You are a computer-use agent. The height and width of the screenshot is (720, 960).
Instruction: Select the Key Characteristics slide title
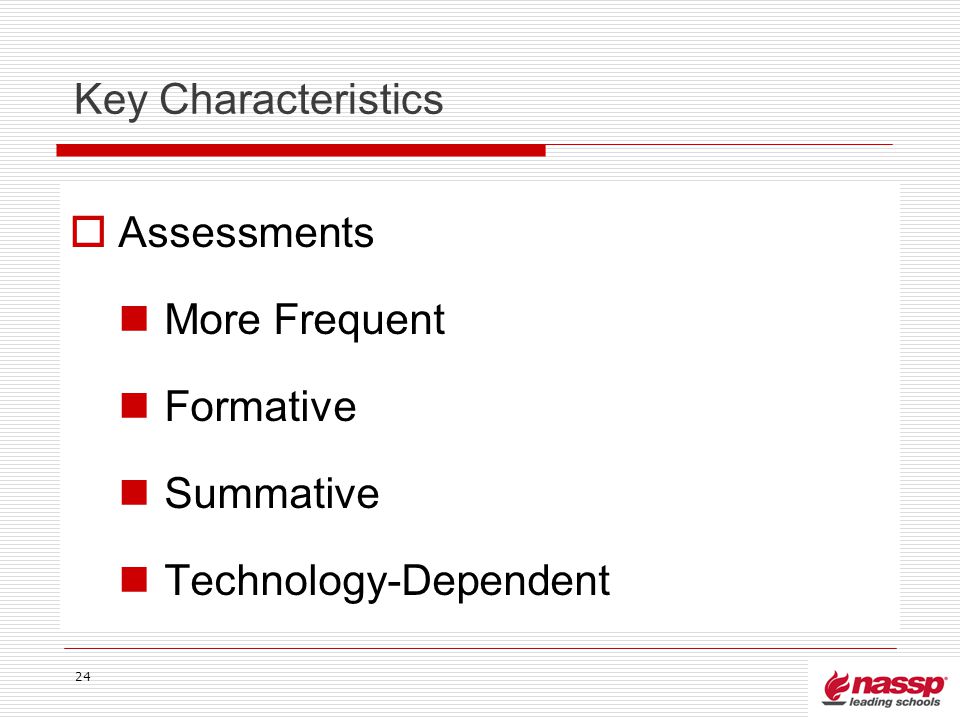258,99
